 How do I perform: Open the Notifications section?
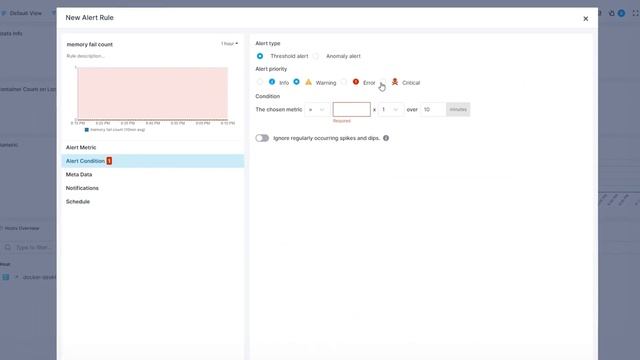[x=153, y=188]
